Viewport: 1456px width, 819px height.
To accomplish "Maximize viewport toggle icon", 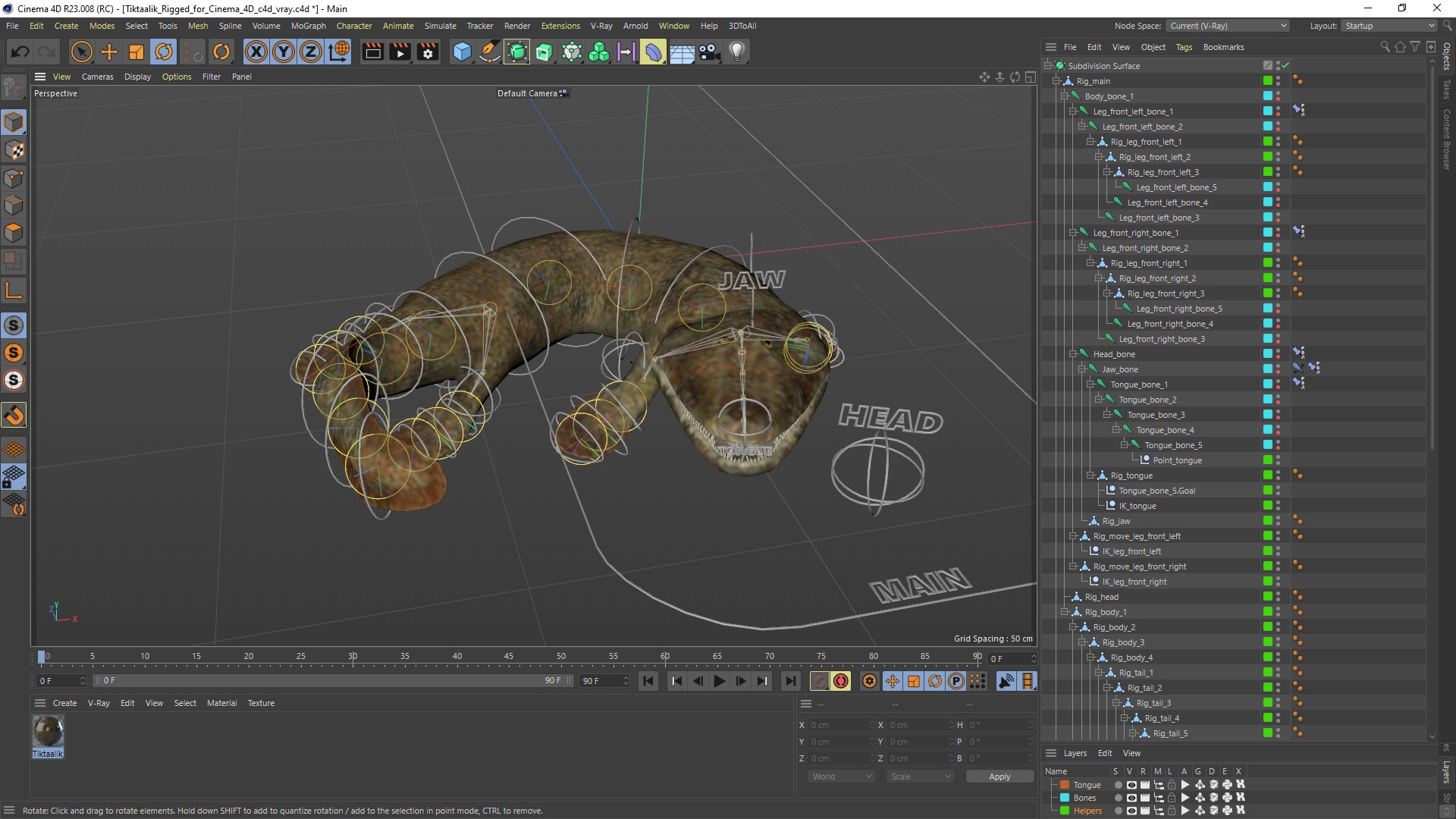I will coord(1031,77).
